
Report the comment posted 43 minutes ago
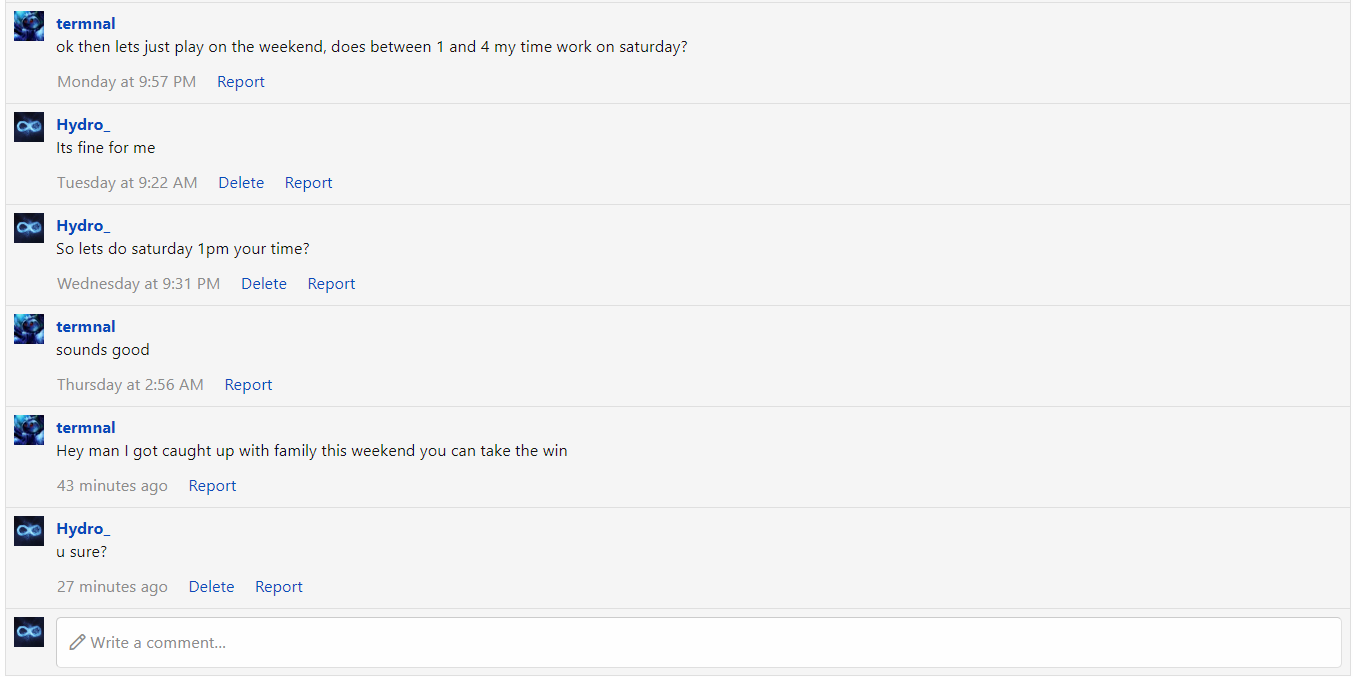pos(212,486)
